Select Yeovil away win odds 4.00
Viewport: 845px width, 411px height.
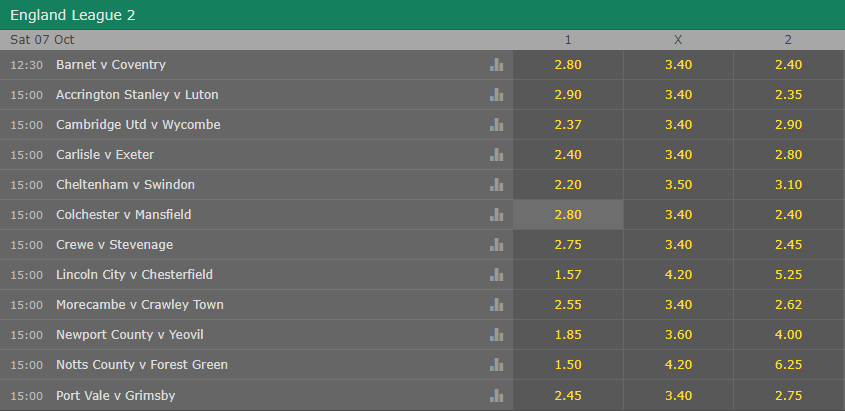coord(789,335)
